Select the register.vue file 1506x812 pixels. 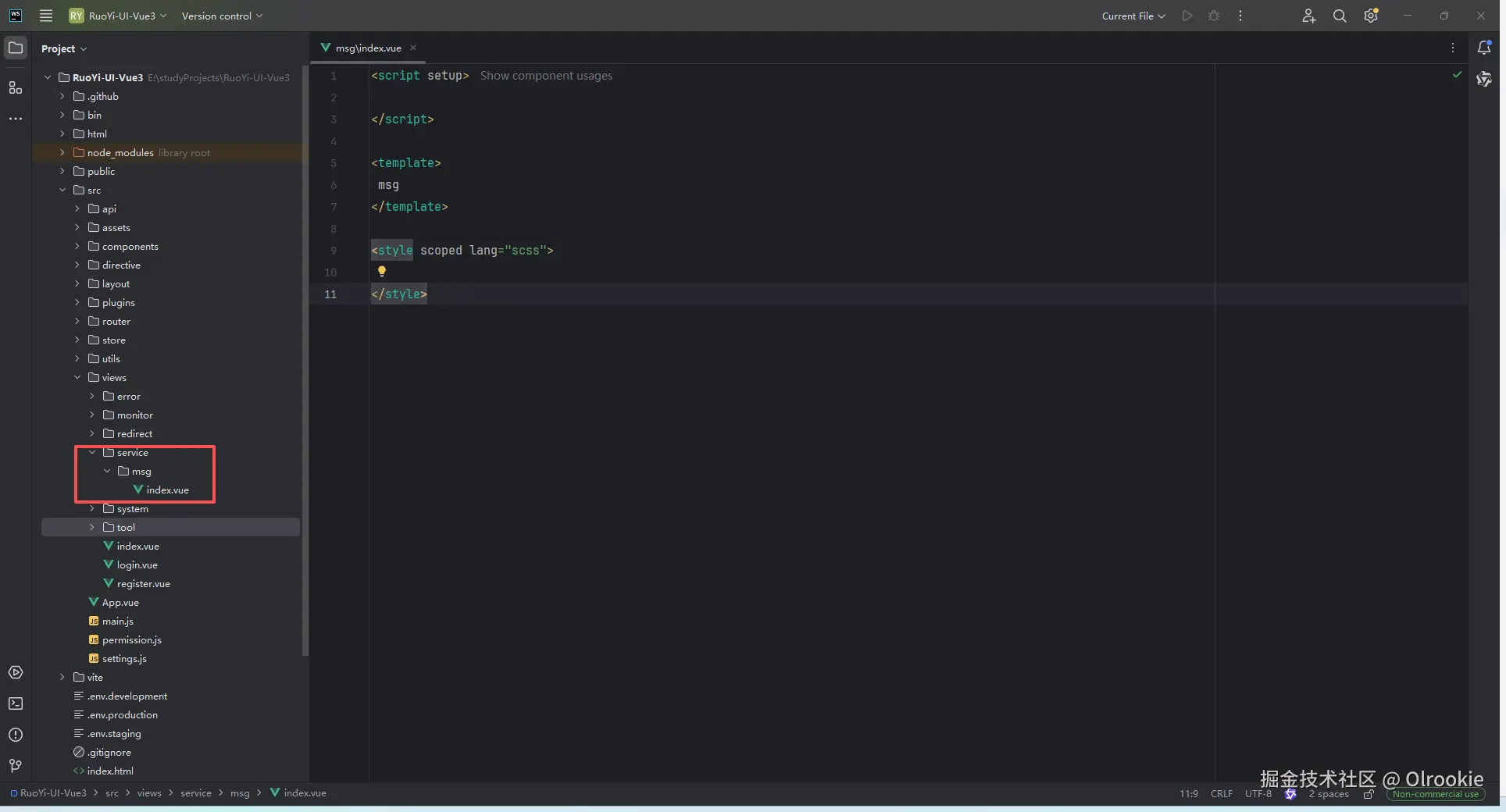pos(144,583)
